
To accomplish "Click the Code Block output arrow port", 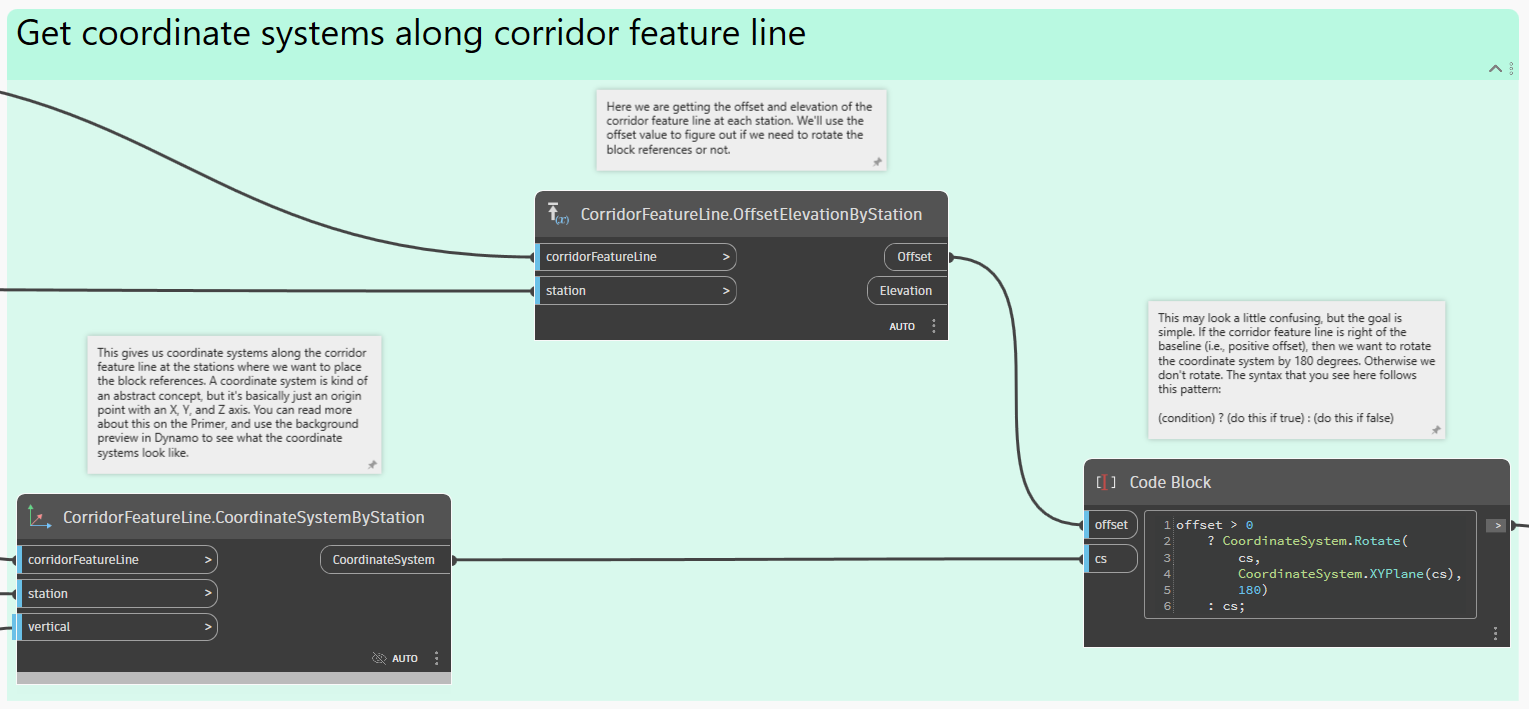I will [x=1495, y=525].
